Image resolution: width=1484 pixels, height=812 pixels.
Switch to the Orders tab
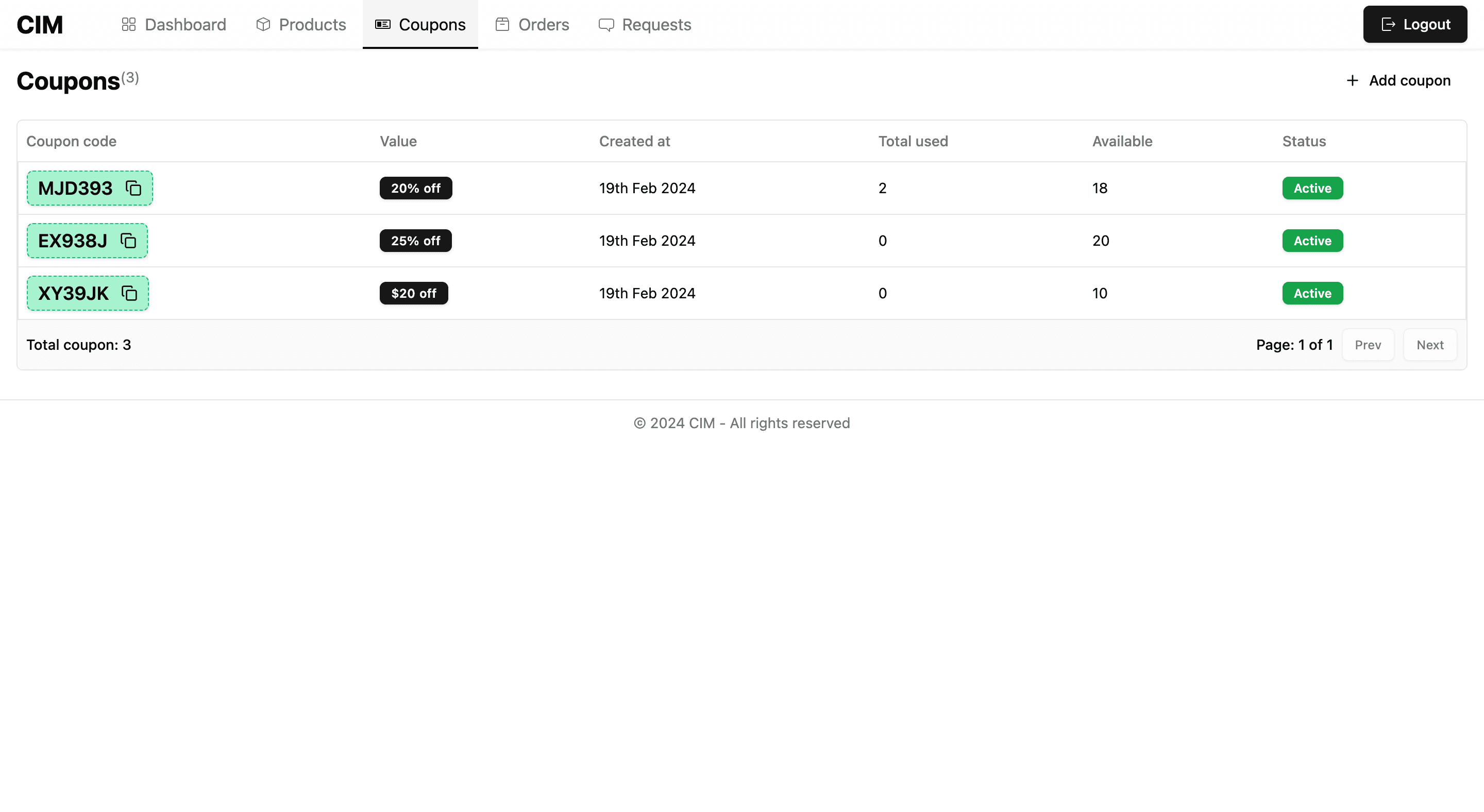click(x=532, y=25)
